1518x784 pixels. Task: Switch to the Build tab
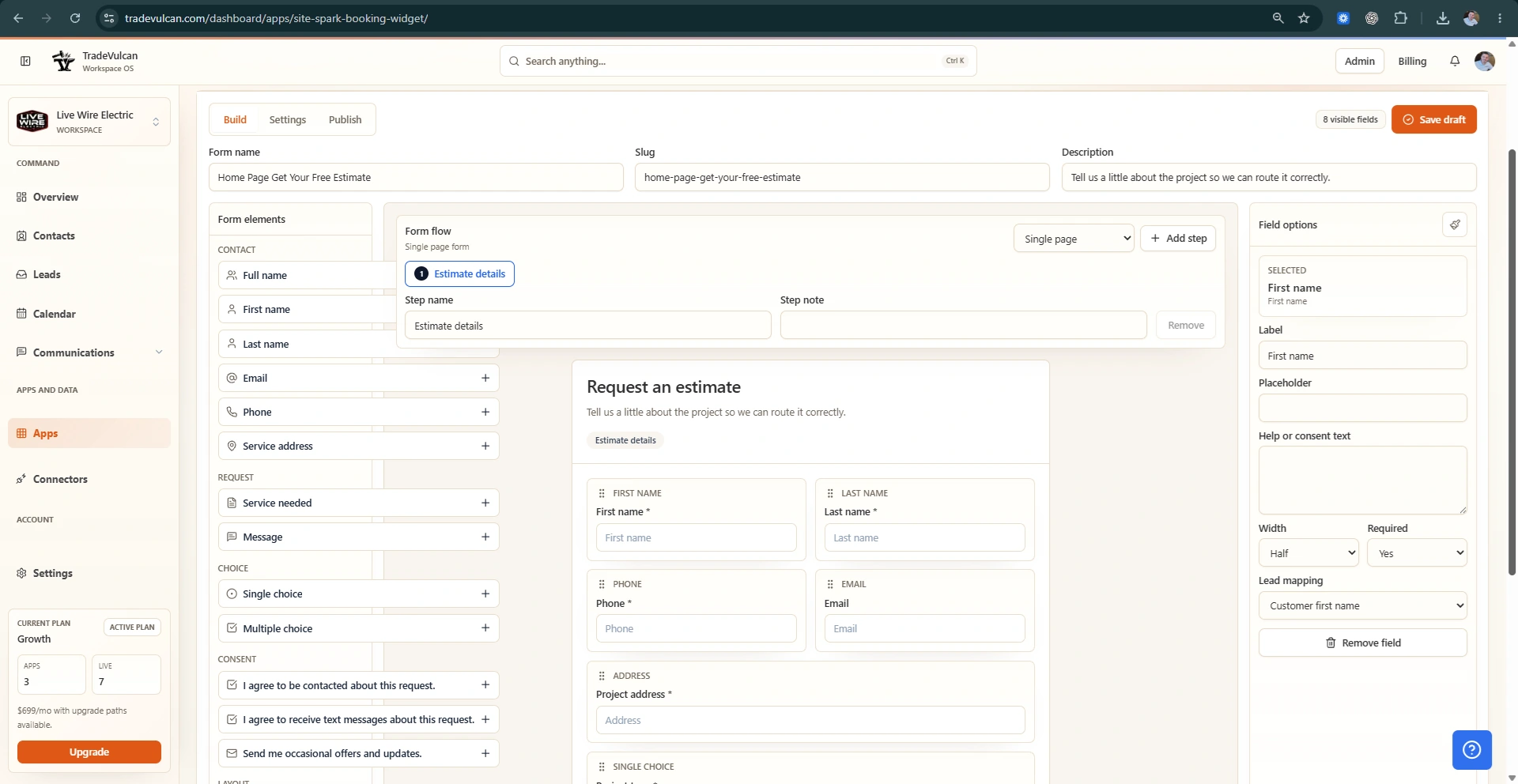[x=235, y=120]
